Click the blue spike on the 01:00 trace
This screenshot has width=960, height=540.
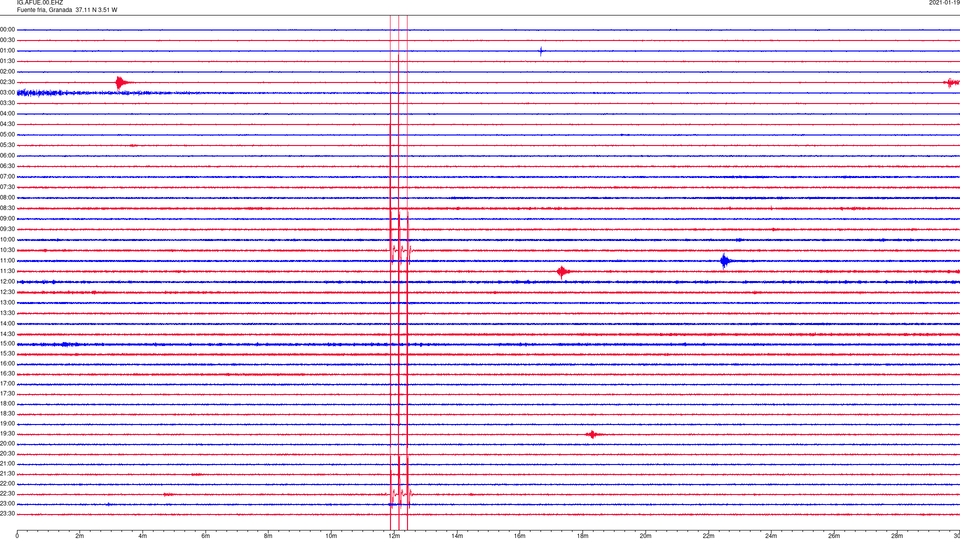click(541, 51)
